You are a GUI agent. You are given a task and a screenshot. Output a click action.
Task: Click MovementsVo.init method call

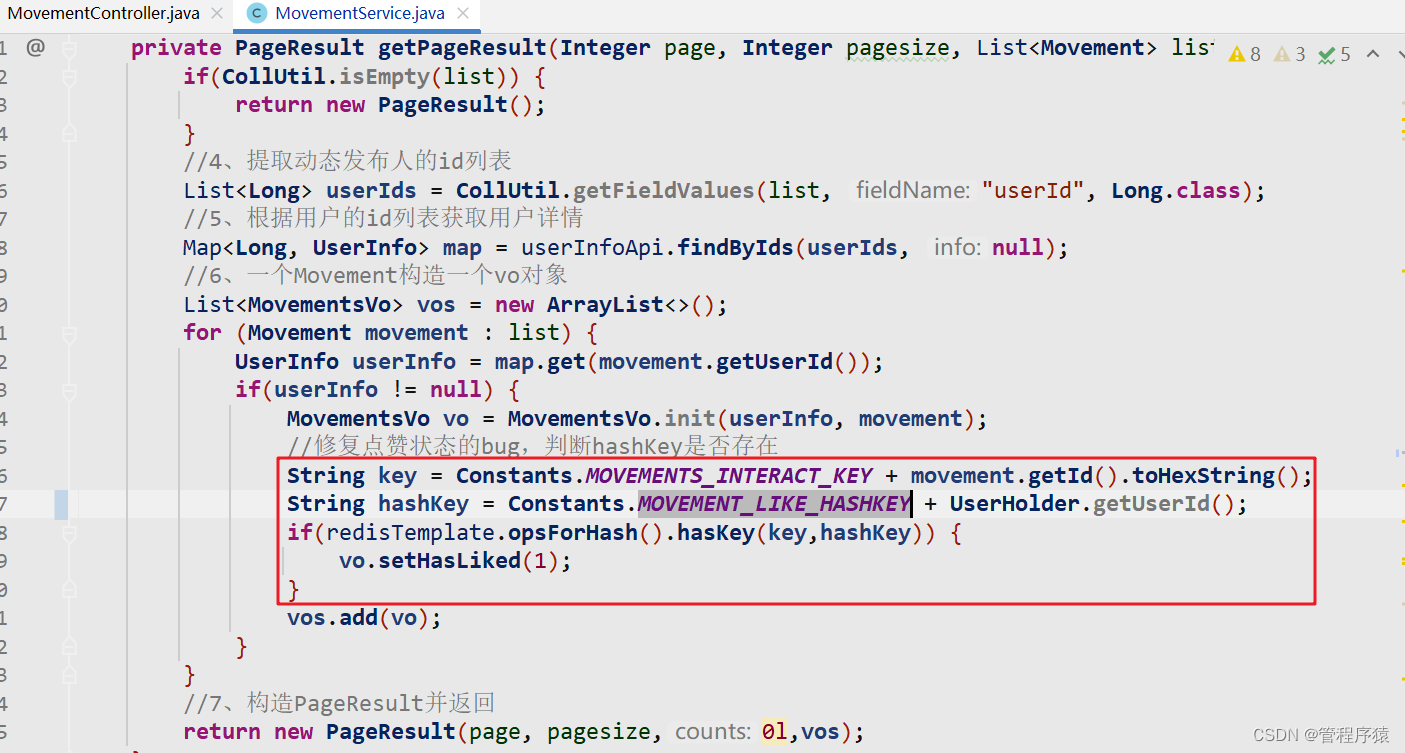point(613,418)
